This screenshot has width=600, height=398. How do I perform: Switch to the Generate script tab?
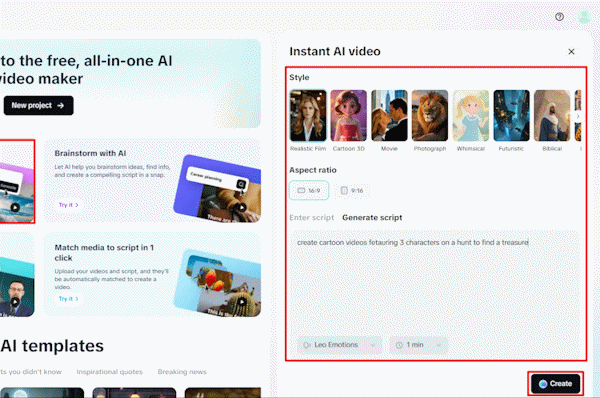tap(372, 218)
